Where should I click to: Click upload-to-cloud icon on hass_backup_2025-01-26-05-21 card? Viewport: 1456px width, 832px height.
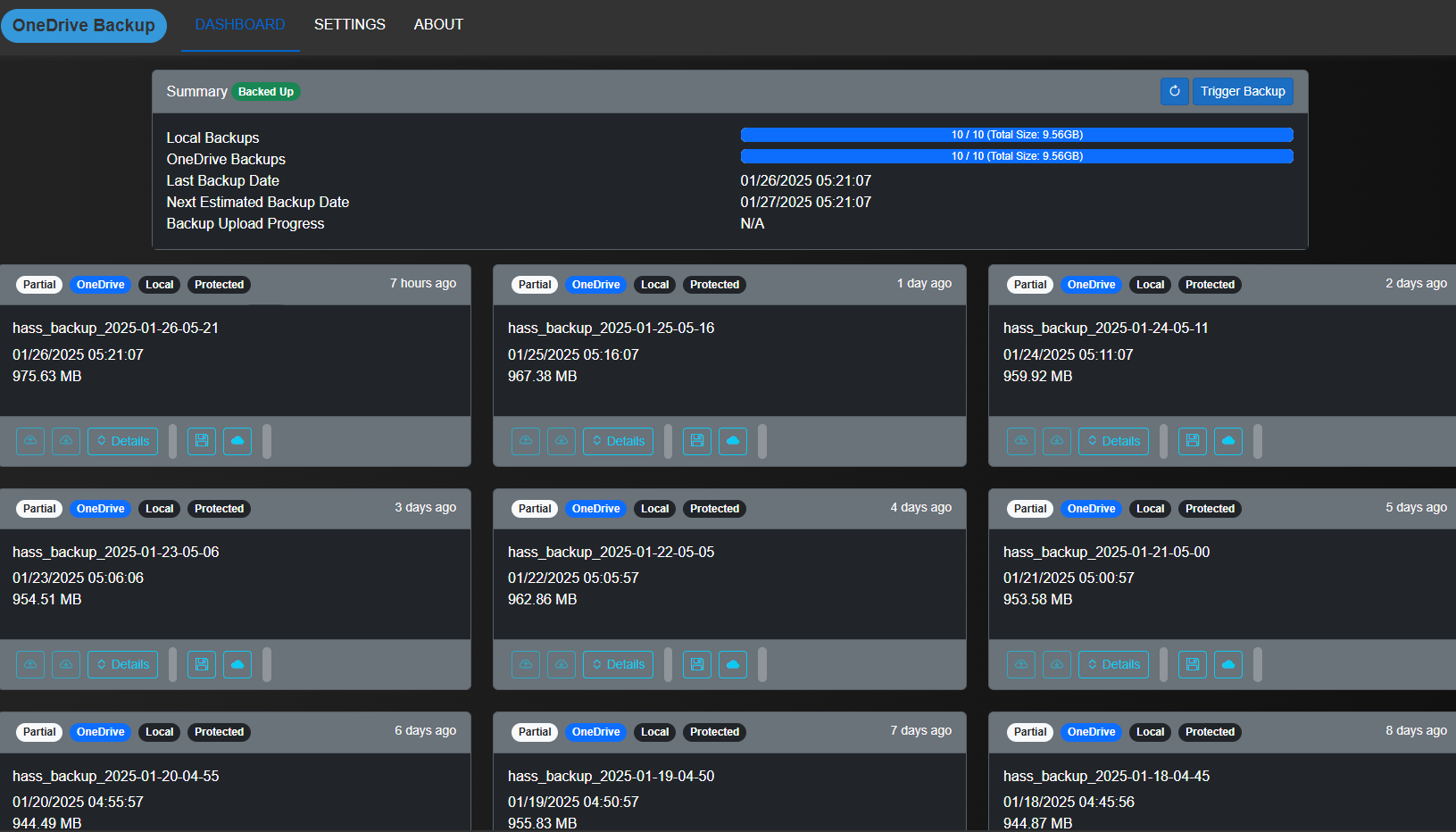click(x=30, y=441)
